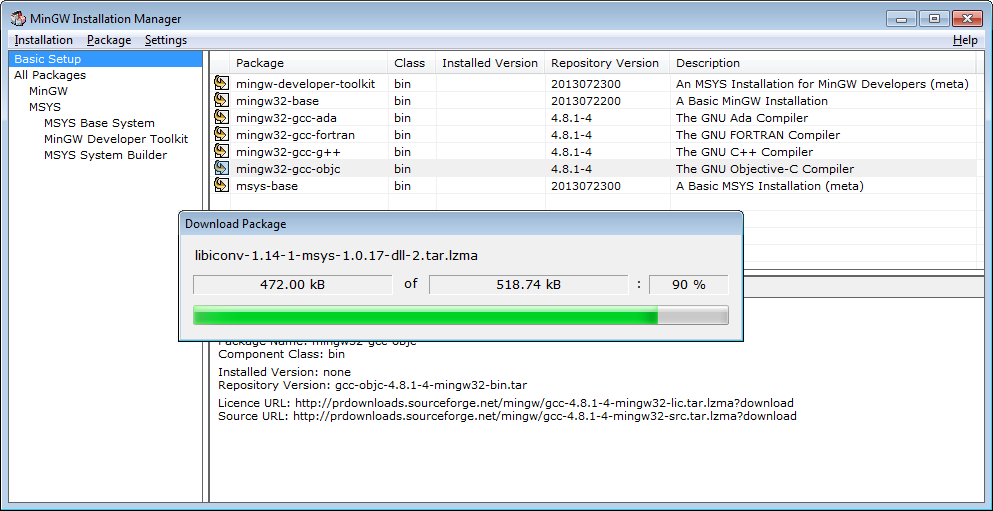Select Basic Setup in the sidebar
The width and height of the screenshot is (993, 511).
(106, 59)
